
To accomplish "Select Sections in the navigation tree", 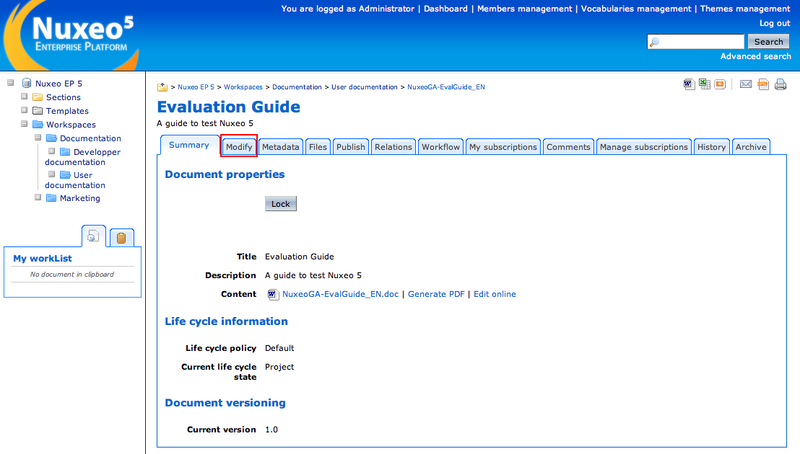I will [x=63, y=97].
